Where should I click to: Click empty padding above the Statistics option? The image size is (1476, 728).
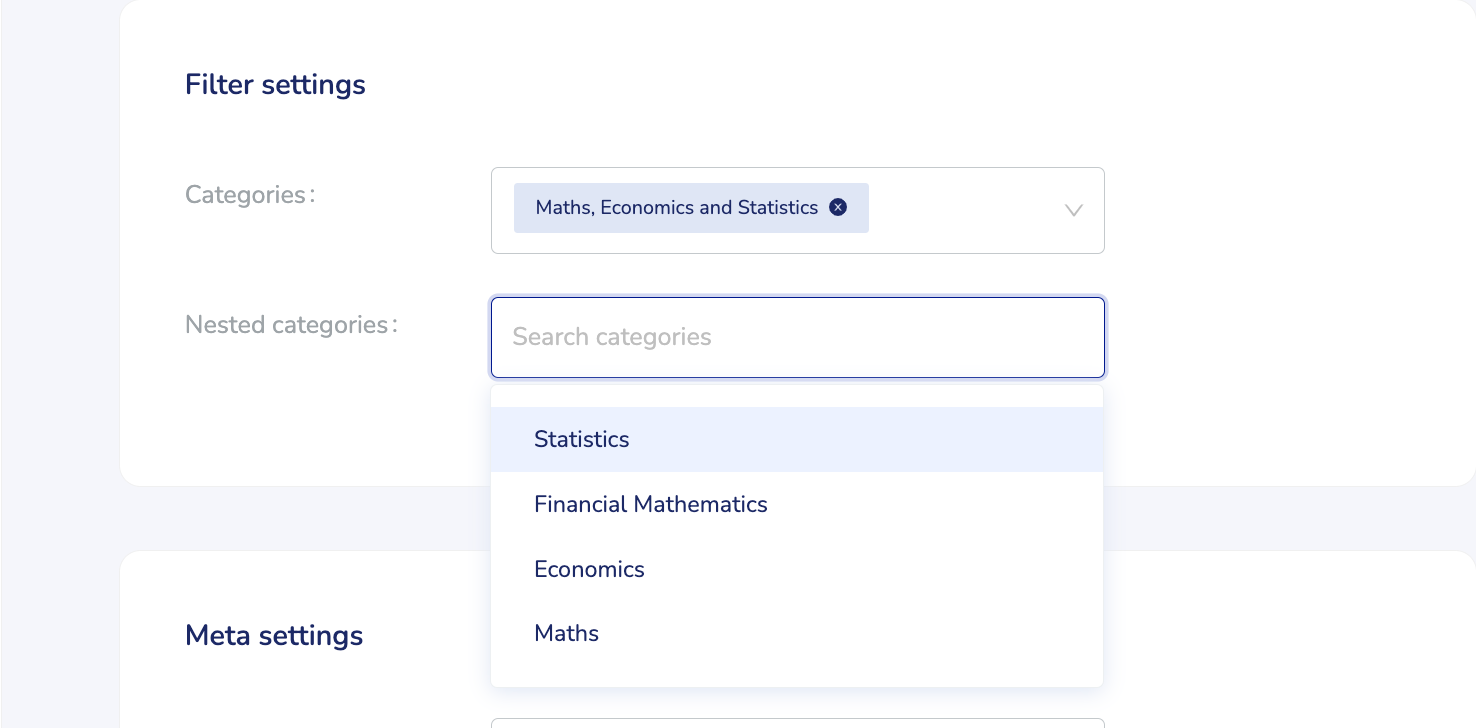797,396
